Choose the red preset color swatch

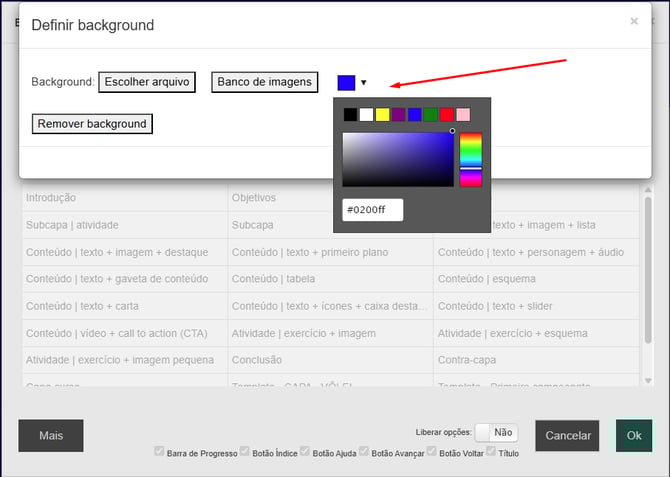[446, 115]
